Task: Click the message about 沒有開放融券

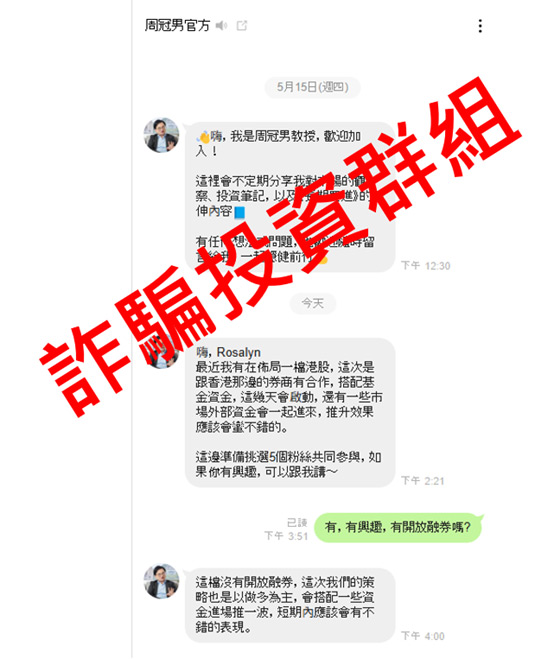Action: point(290,605)
